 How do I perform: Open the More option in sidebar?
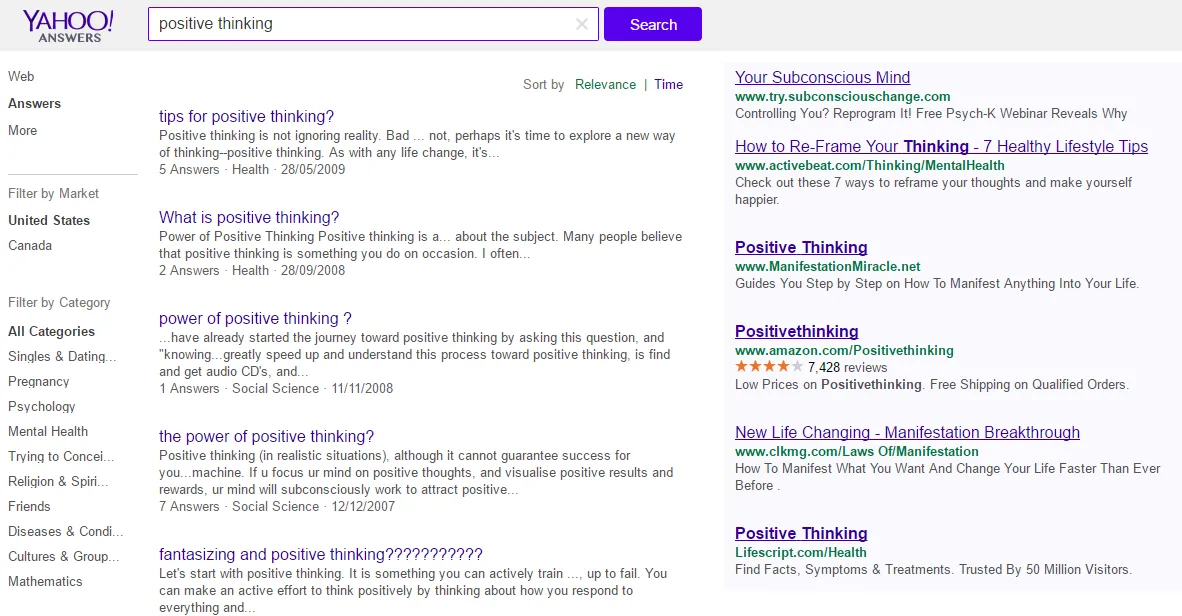coord(23,130)
